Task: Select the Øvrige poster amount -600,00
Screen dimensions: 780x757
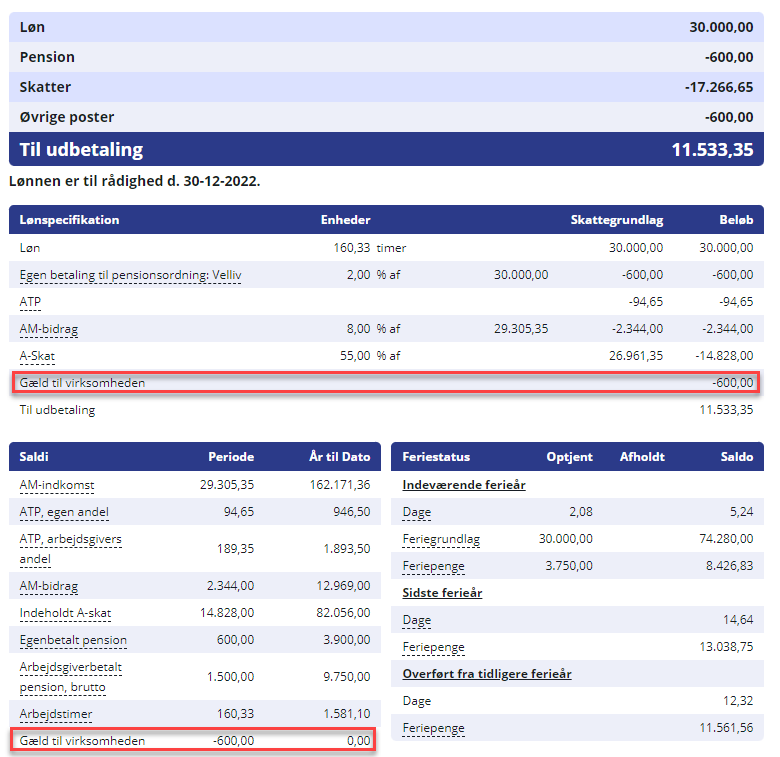Action: click(729, 117)
